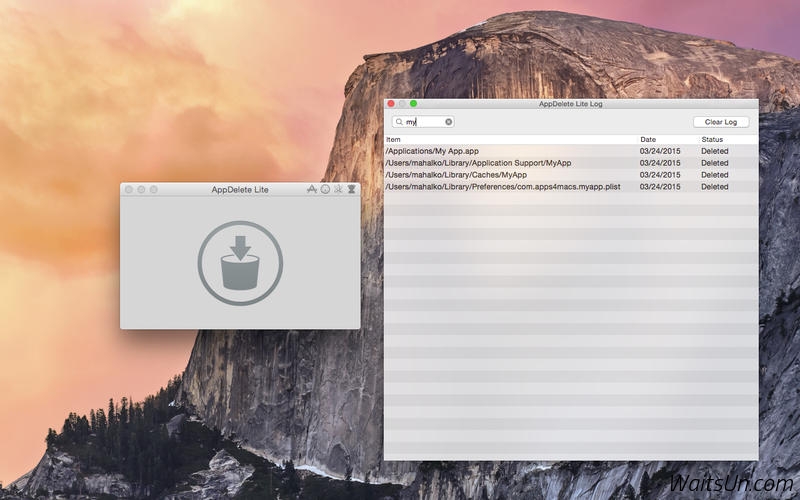Select the '/Library/Caches/MyApp' log row

tap(571, 174)
